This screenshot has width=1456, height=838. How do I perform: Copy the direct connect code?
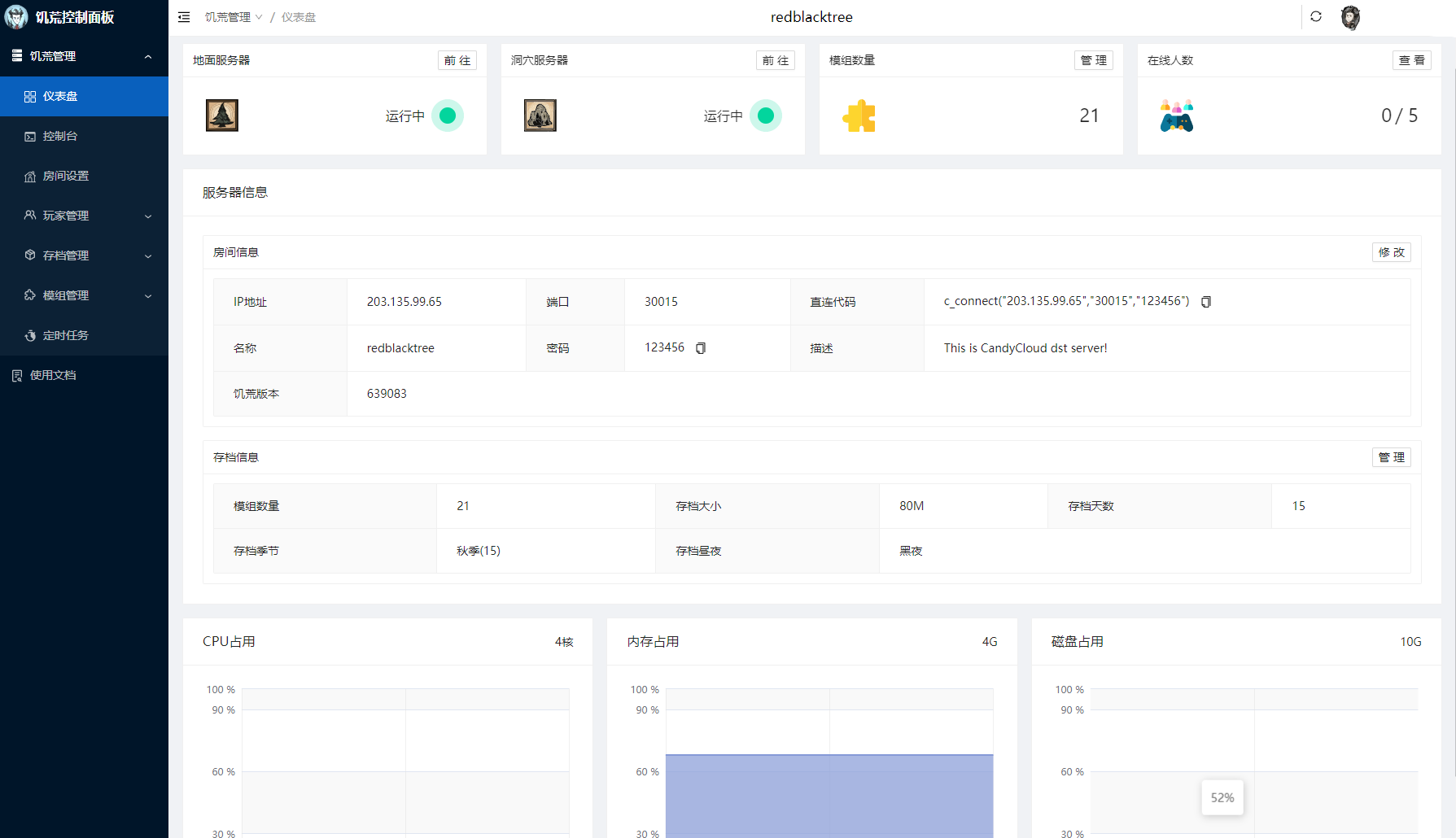1206,302
